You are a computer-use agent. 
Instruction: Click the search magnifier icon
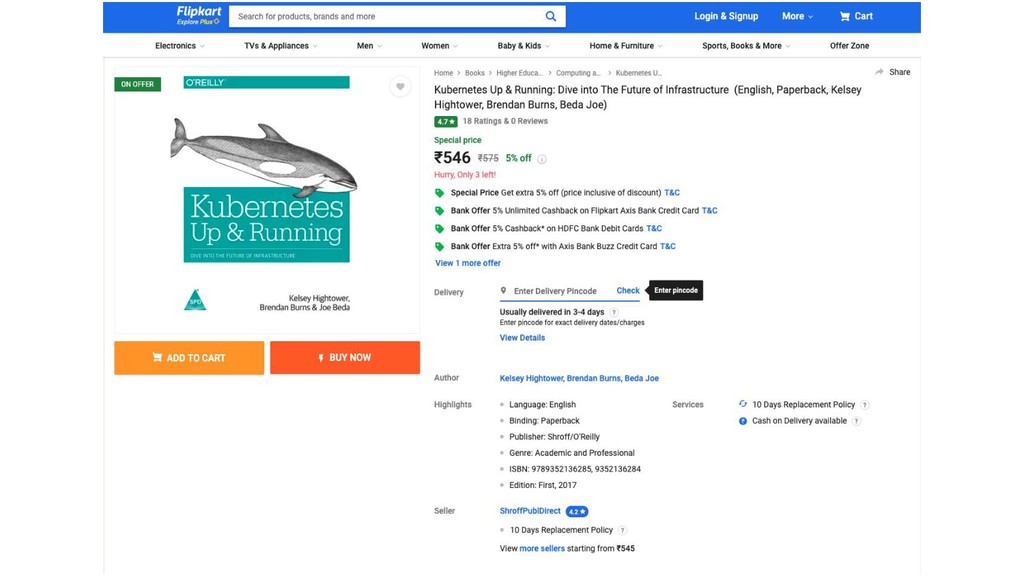551,16
